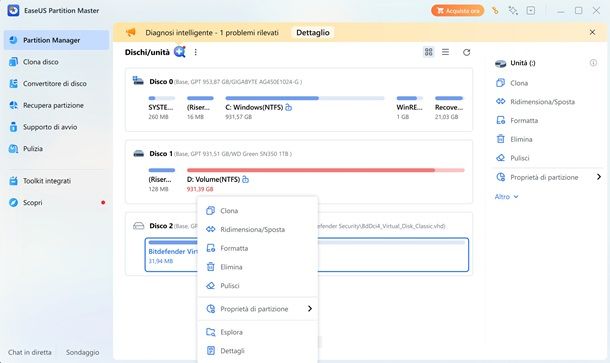Click the Pulizia broom icon
610x363 pixels.
(13, 149)
